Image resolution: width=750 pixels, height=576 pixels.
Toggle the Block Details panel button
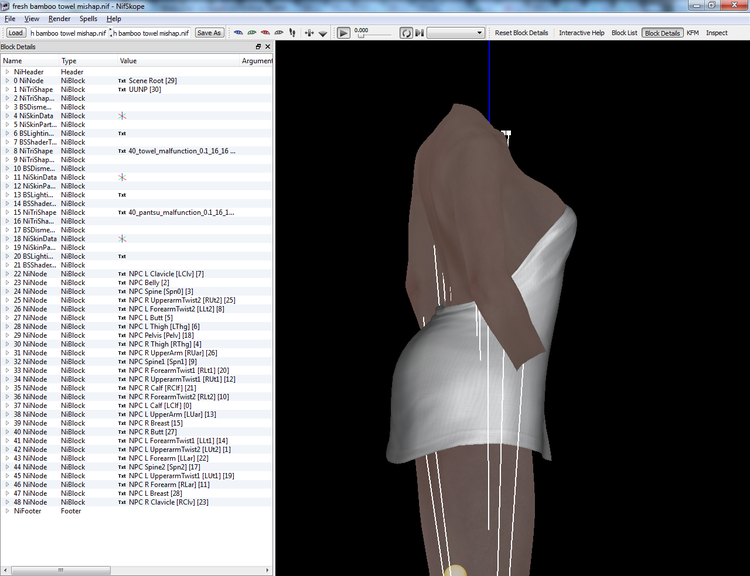point(662,33)
